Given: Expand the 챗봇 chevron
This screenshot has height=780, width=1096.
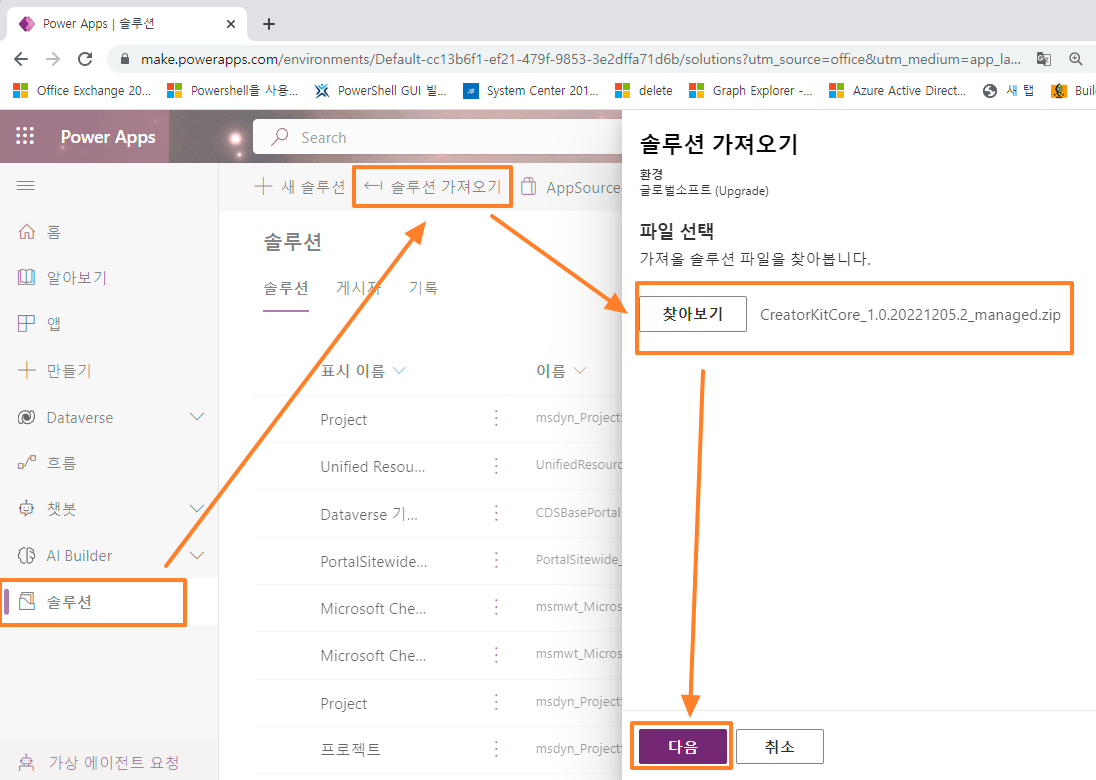Looking at the screenshot, I should (197, 509).
